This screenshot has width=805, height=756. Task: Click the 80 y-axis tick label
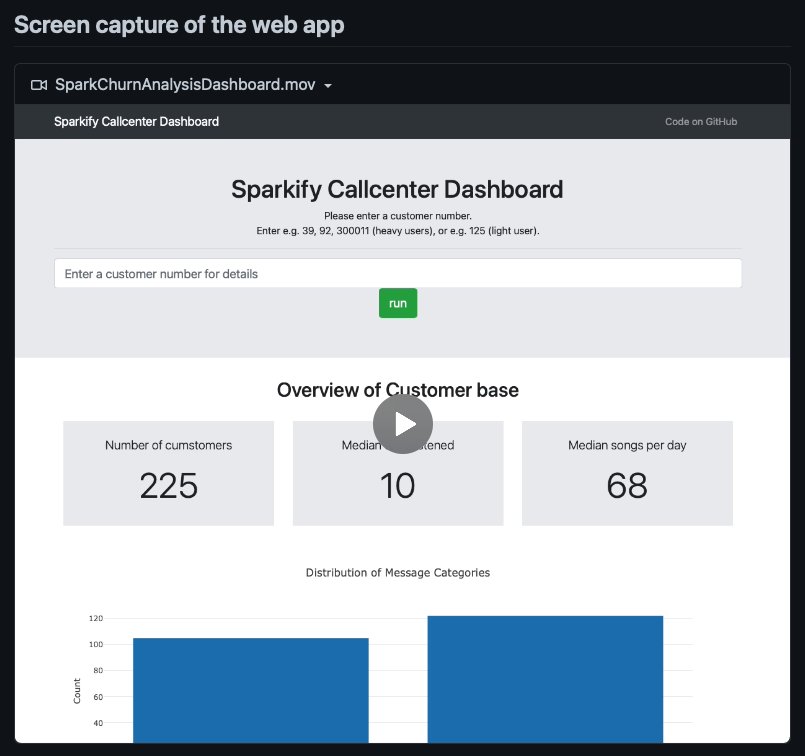tap(98, 671)
